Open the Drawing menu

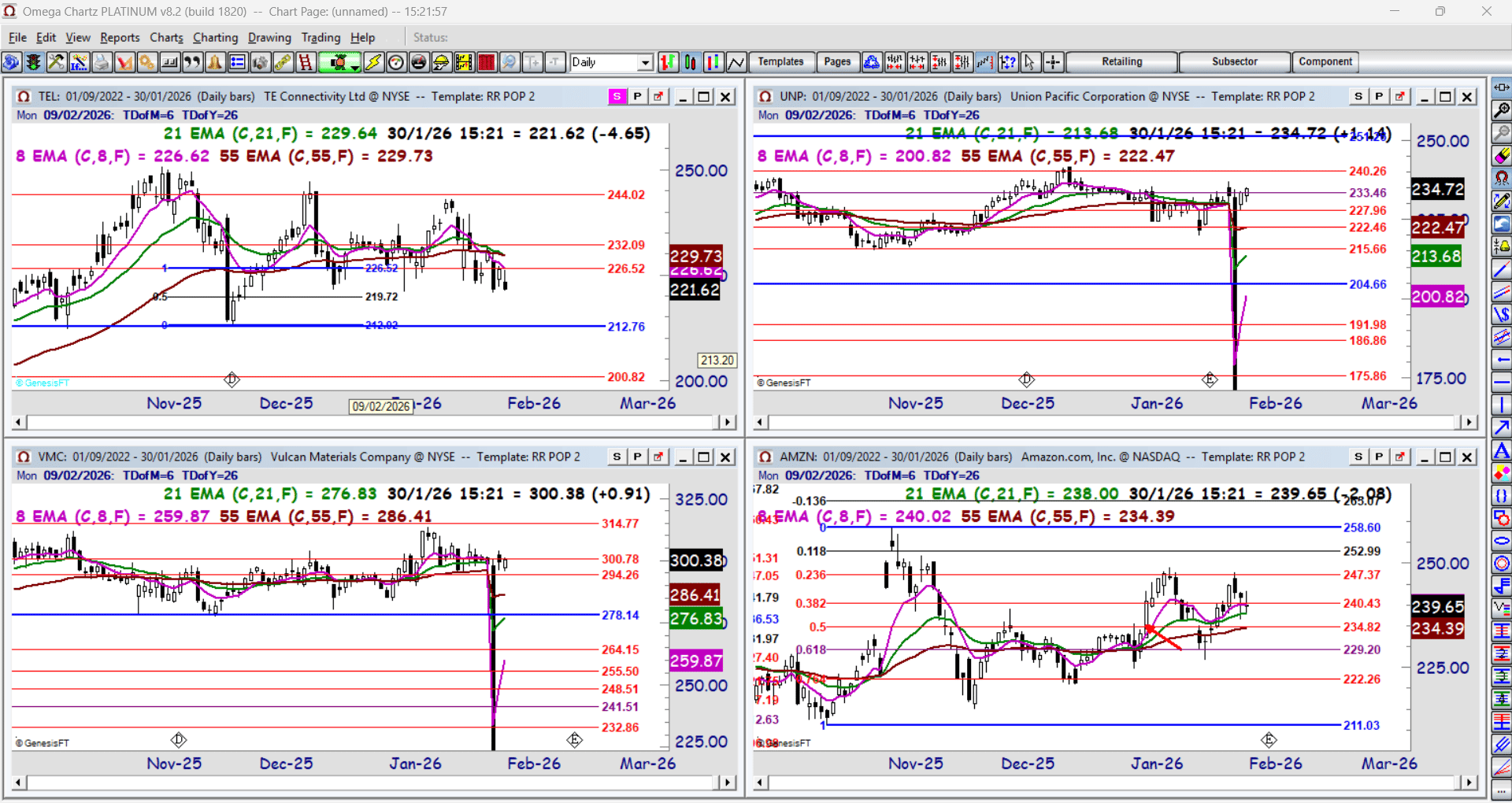269,37
